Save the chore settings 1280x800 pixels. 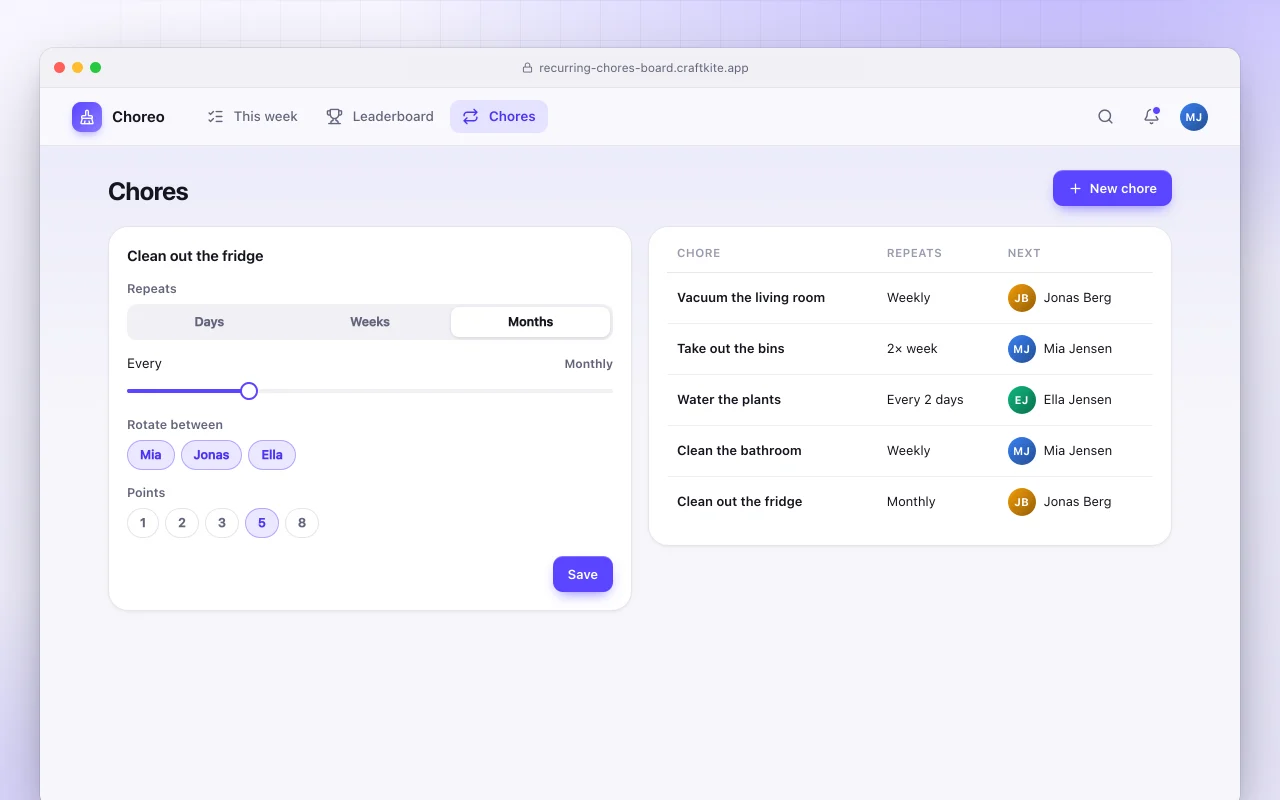(583, 574)
